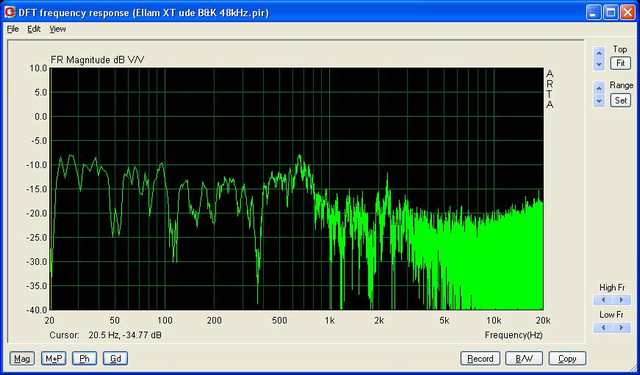Image resolution: width=640 pixels, height=375 pixels.
Task: Click the Top down arrow stepper
Action: click(x=599, y=64)
